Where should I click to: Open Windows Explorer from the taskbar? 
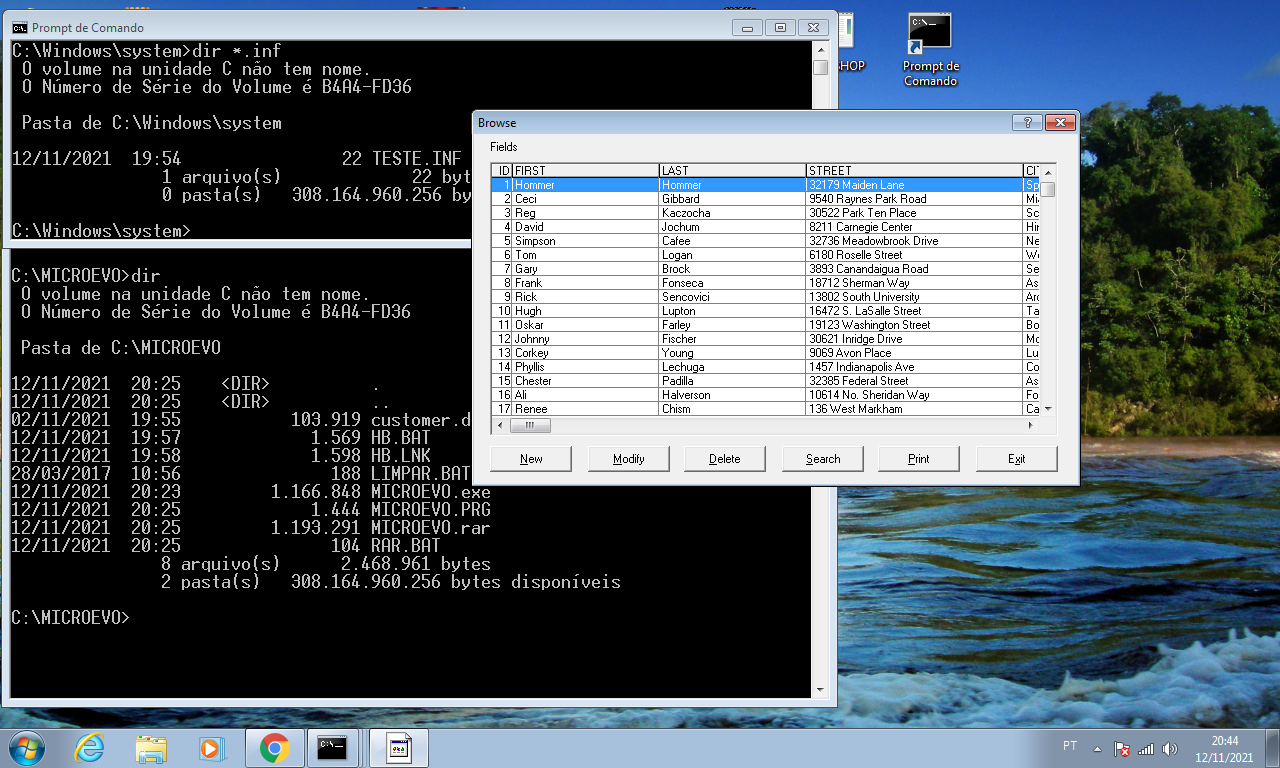pyautogui.click(x=151, y=747)
